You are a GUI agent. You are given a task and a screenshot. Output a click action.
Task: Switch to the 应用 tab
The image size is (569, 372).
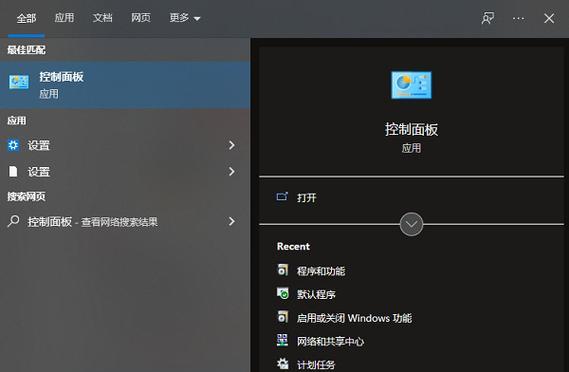tap(64, 17)
